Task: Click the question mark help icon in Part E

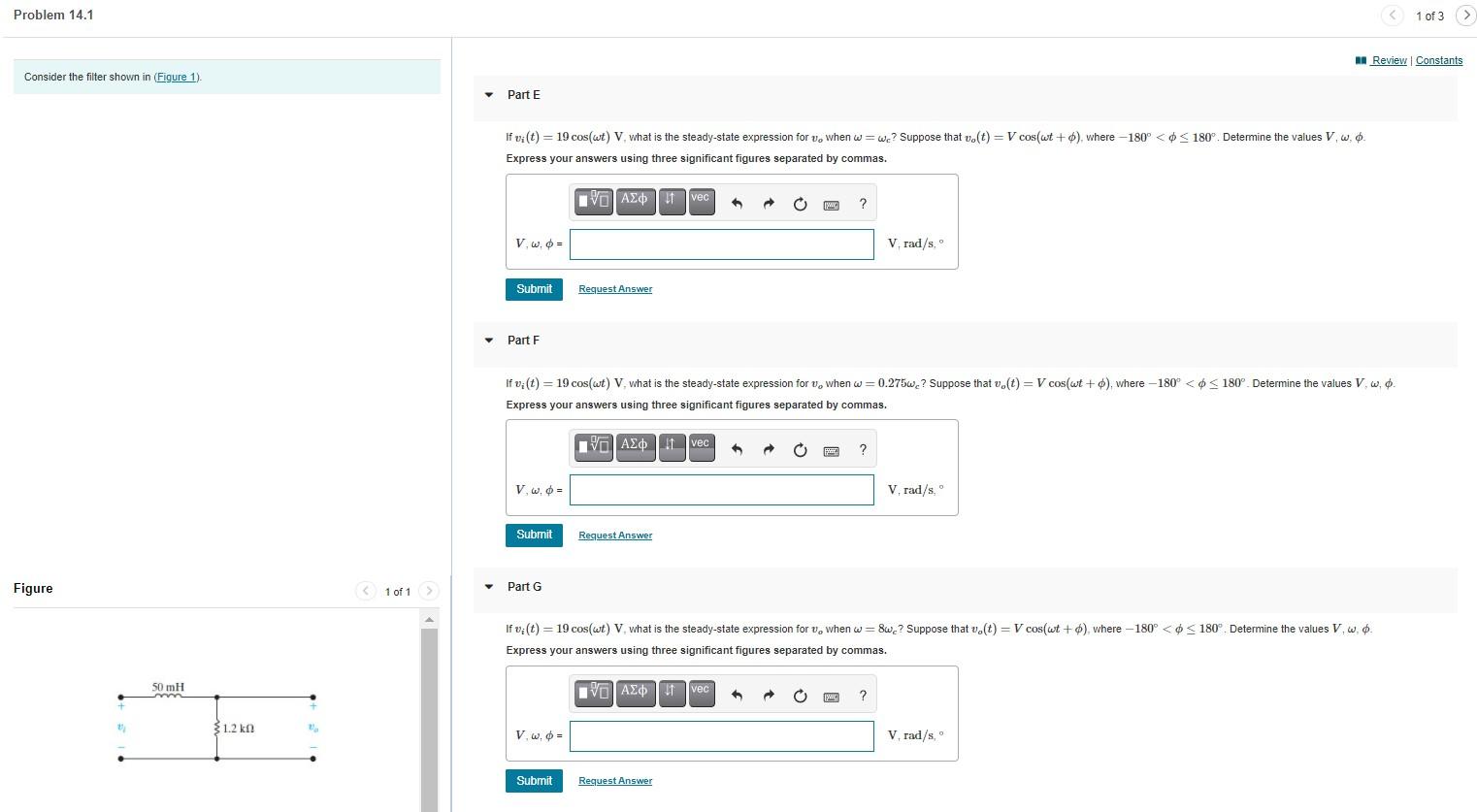Action: tap(863, 202)
